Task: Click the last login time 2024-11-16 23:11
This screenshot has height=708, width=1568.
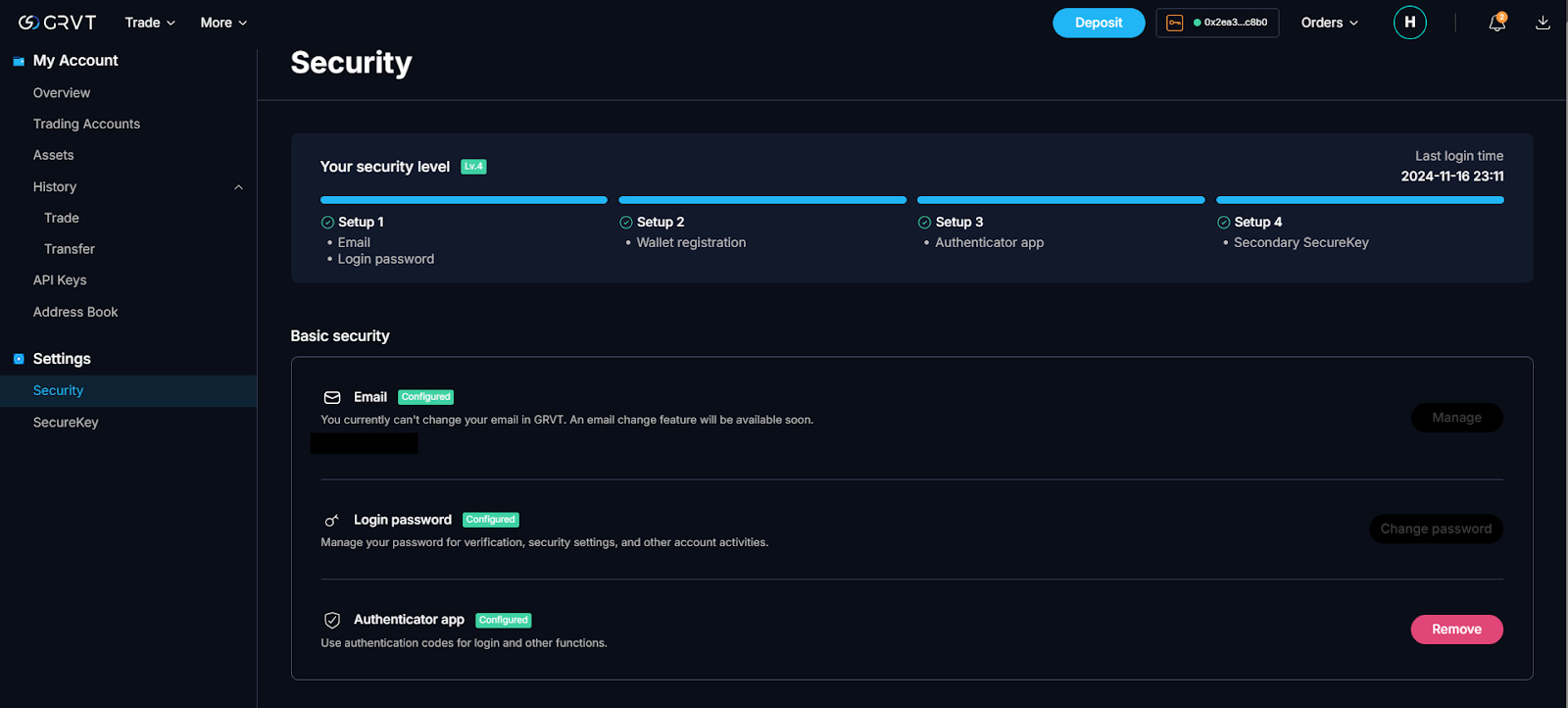Action: coord(1451,177)
